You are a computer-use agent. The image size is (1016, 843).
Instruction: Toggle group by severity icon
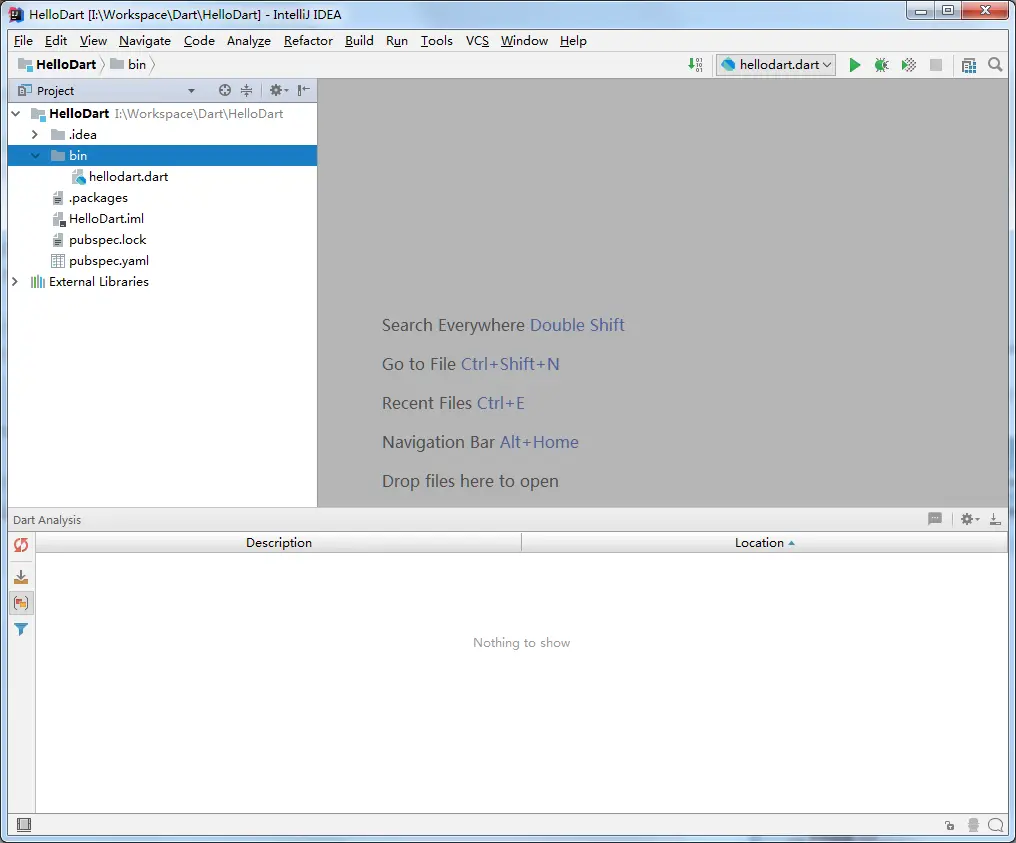21,603
